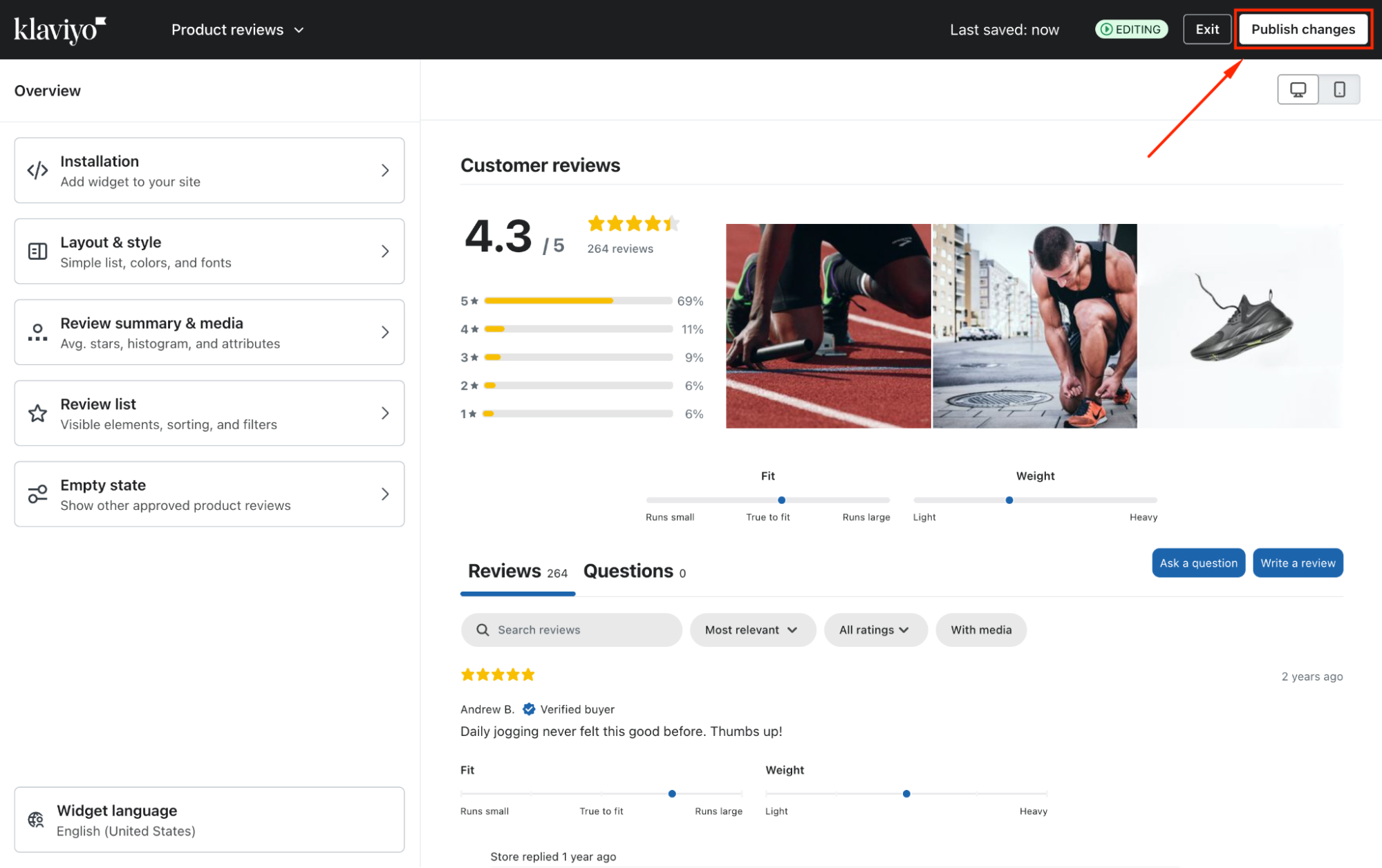Click the Layout & style panel icon
Screen dimensions: 1382x868
37,252
